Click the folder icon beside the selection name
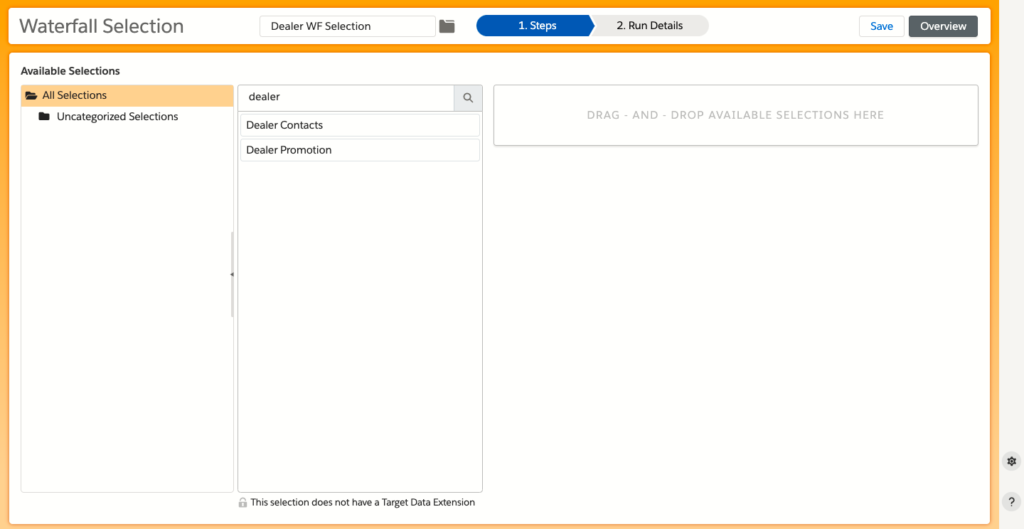The image size is (1024, 529). [x=447, y=26]
